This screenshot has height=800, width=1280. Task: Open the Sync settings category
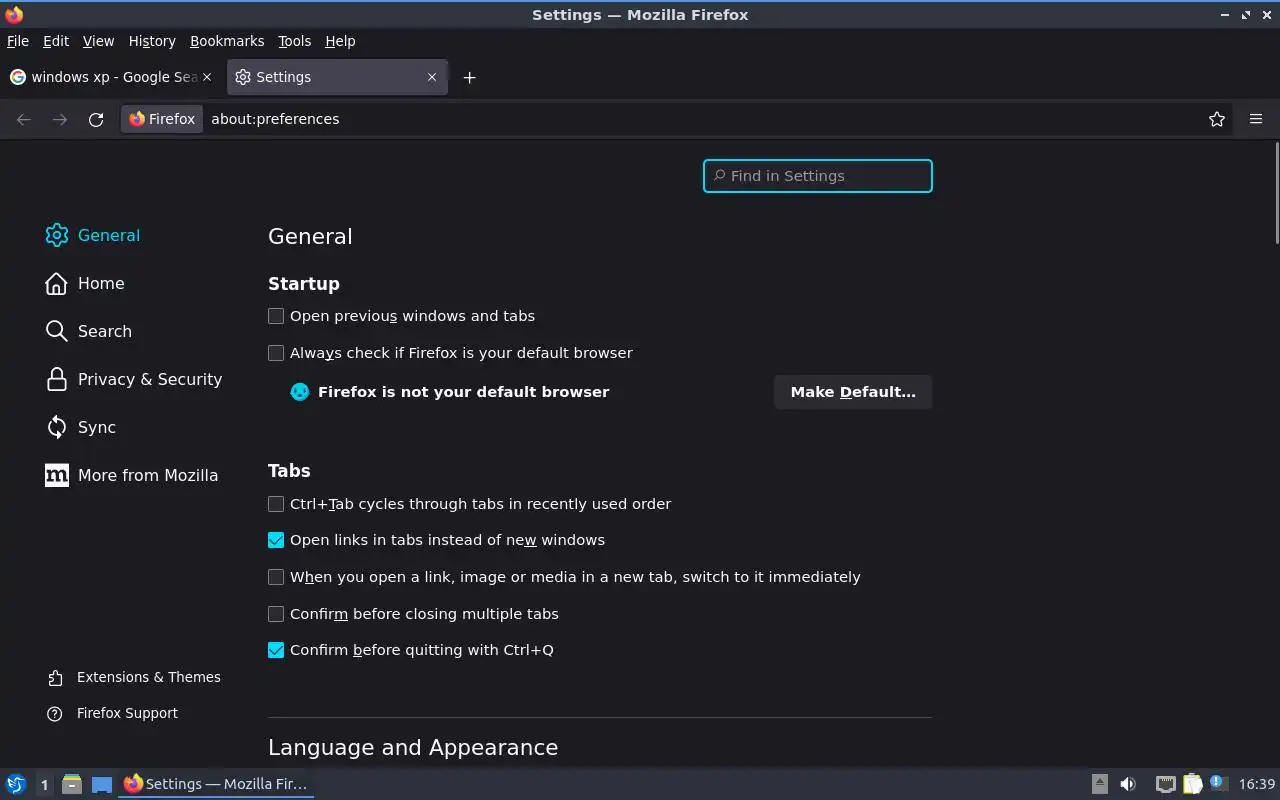(x=81, y=427)
